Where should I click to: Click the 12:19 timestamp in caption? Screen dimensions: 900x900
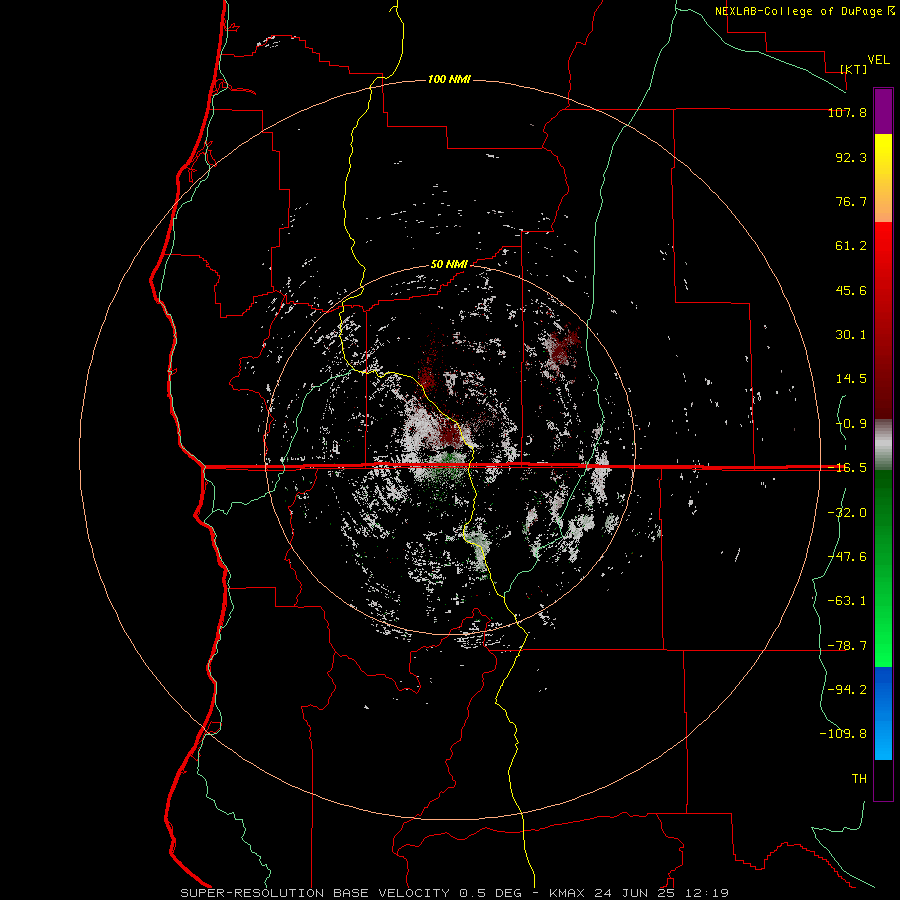click(x=709, y=893)
